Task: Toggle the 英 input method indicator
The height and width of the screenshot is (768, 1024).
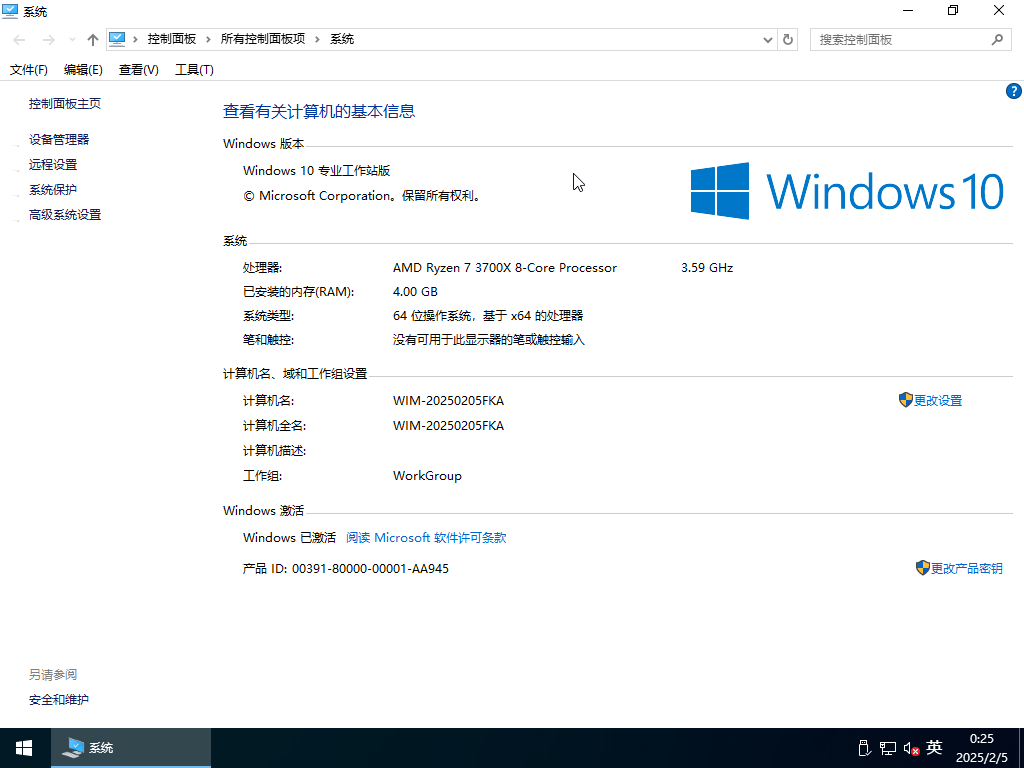Action: coord(934,747)
